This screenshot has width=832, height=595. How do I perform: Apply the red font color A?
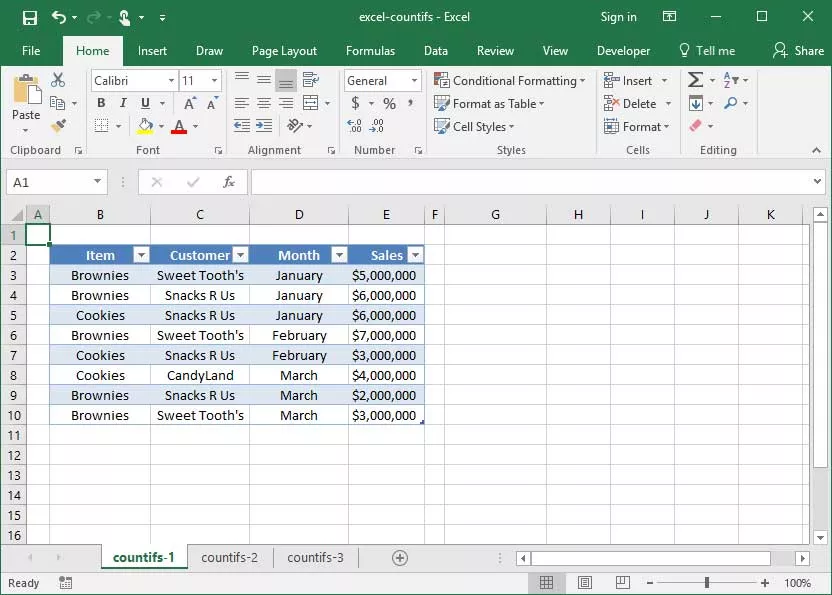tap(179, 126)
